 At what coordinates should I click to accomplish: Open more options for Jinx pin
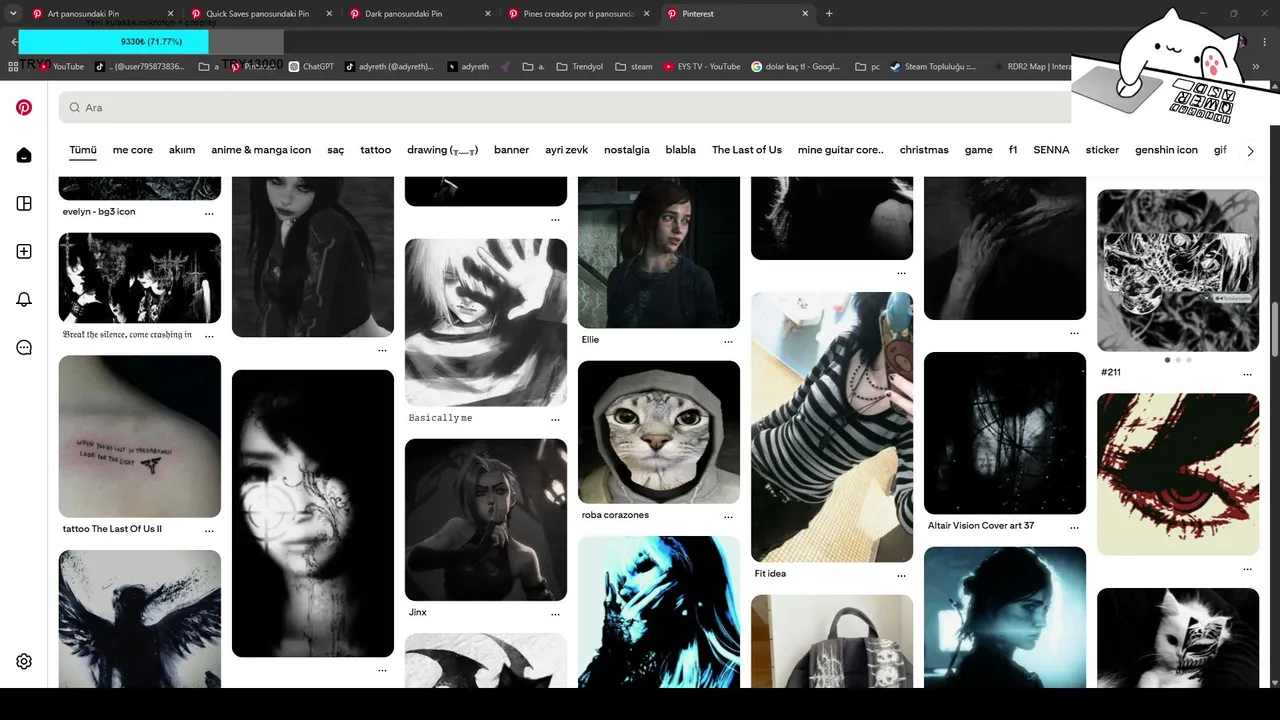[555, 613]
